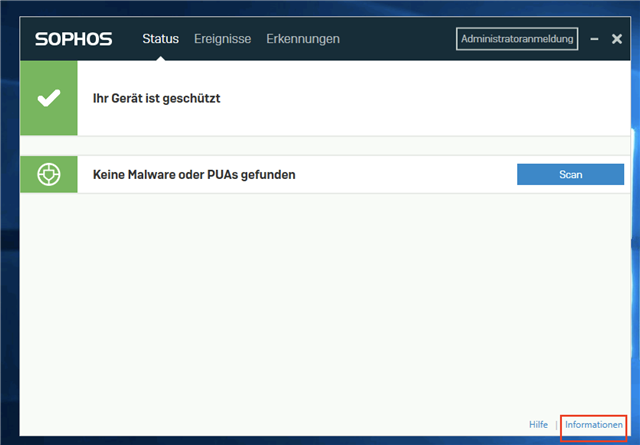The width and height of the screenshot is (640, 445).
Task: Click the Sophos logo
Action: coord(73,39)
